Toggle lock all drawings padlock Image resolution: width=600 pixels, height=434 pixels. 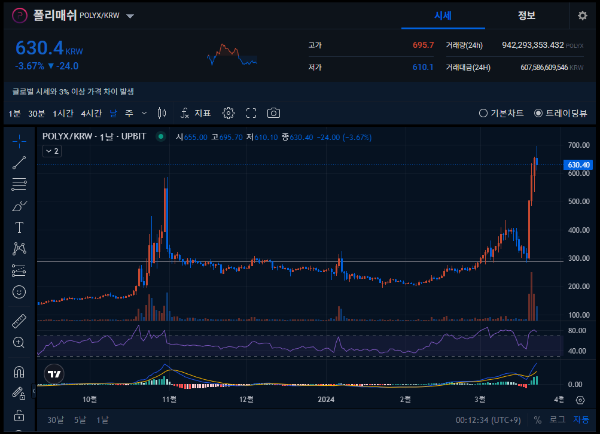click(19, 415)
